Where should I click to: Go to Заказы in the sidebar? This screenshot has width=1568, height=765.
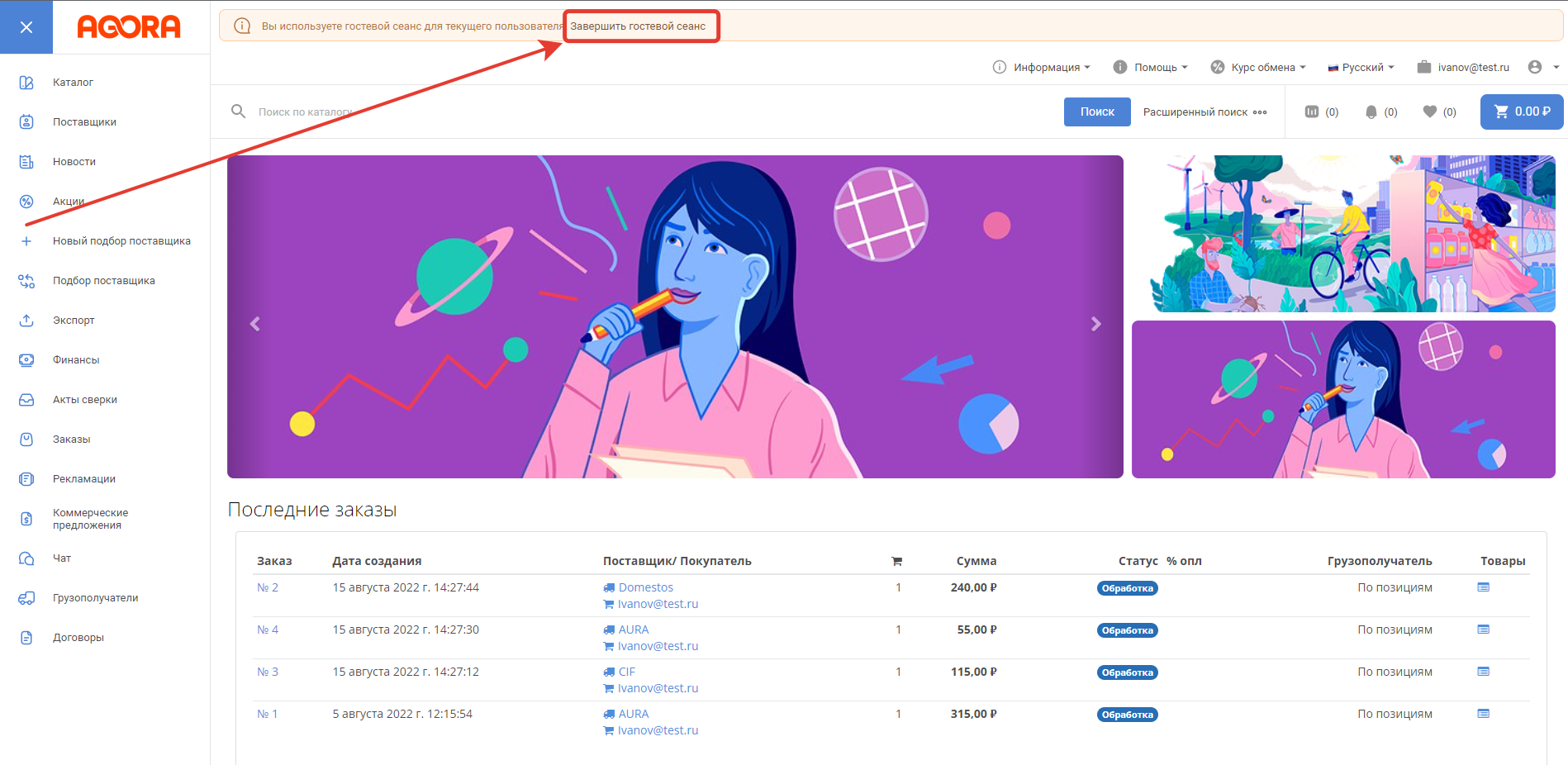coord(71,440)
